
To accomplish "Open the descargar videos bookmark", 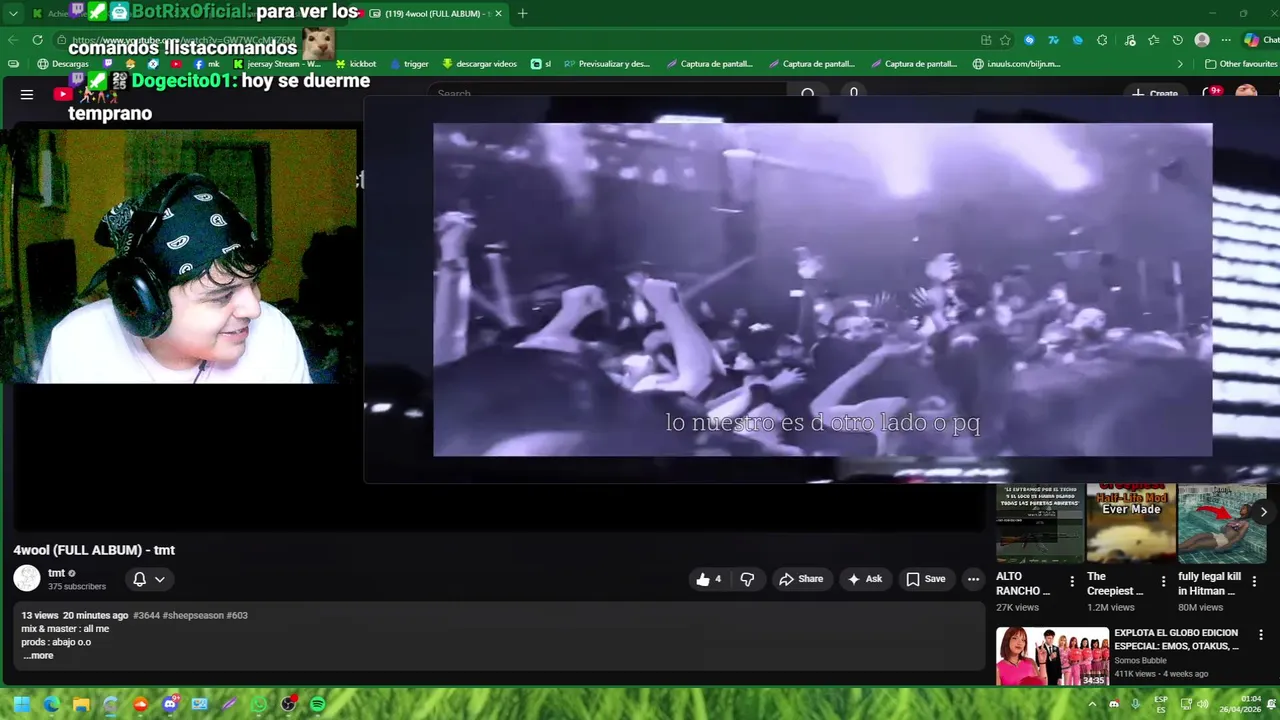I will tap(479, 64).
